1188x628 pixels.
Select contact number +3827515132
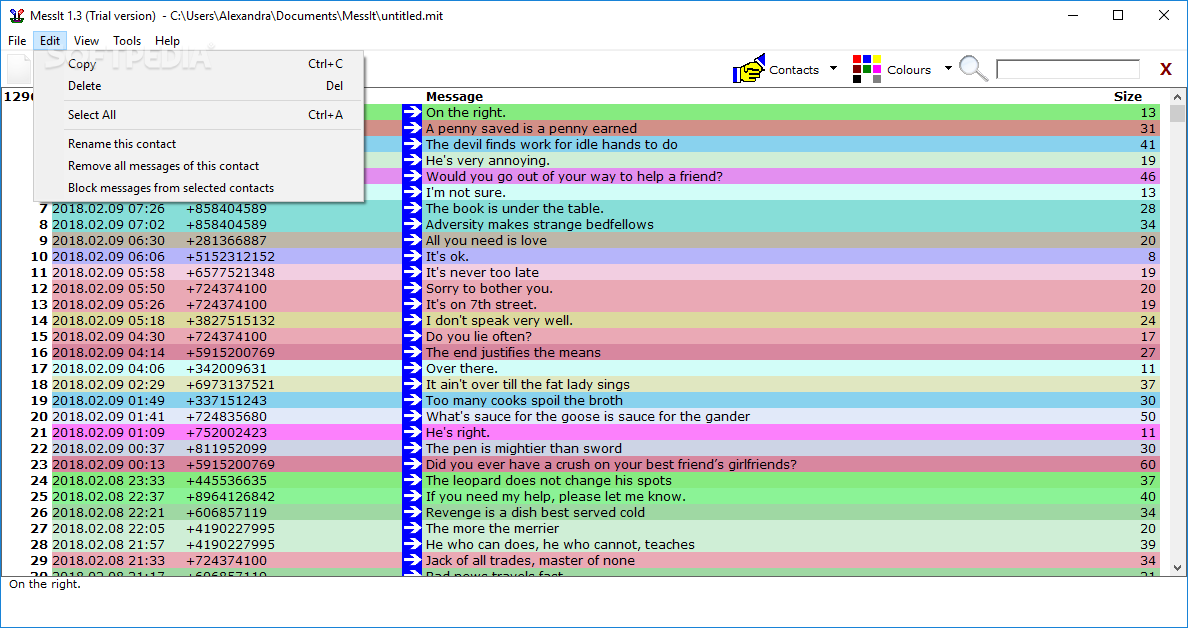tap(230, 320)
